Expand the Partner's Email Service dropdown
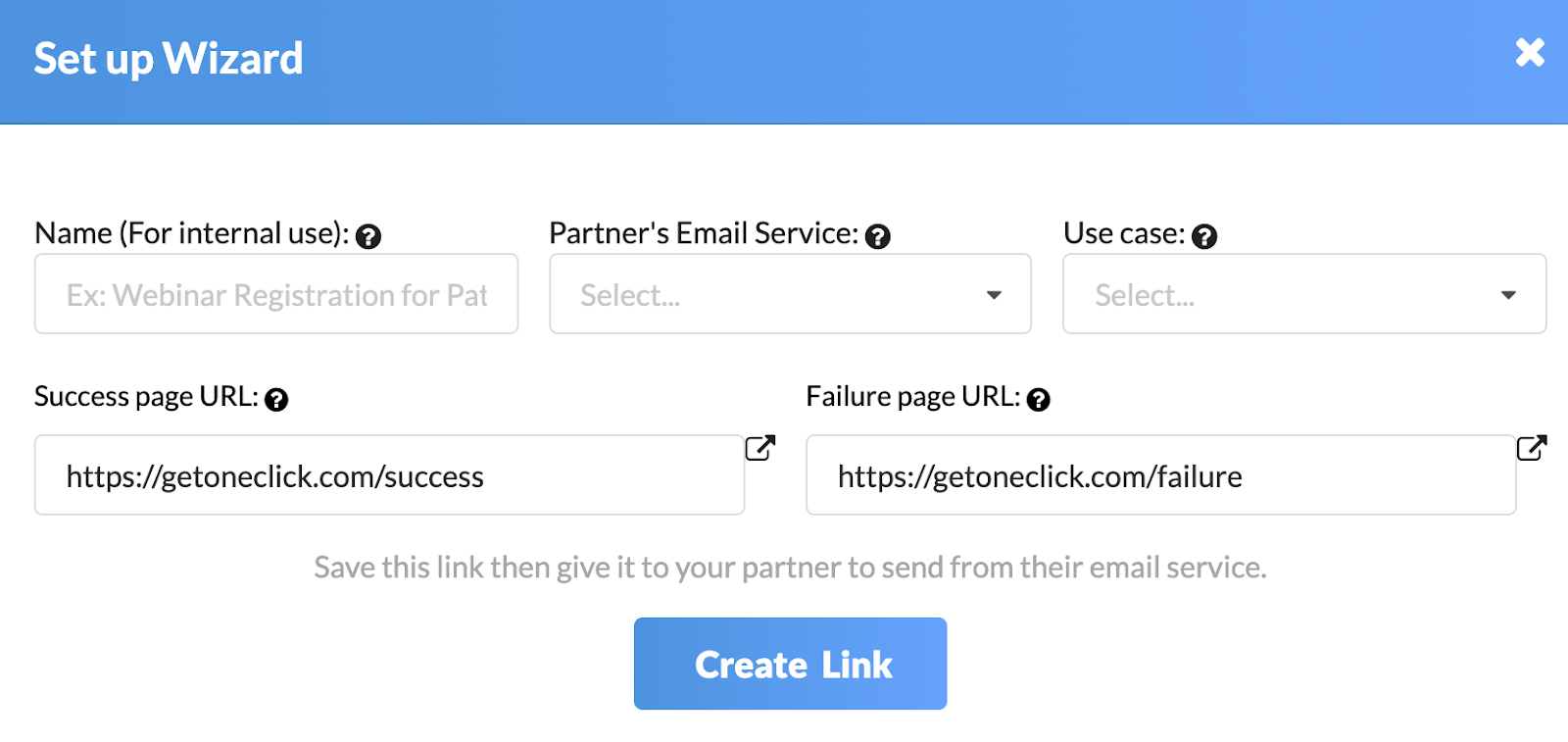This screenshot has width=1568, height=742. [790, 294]
